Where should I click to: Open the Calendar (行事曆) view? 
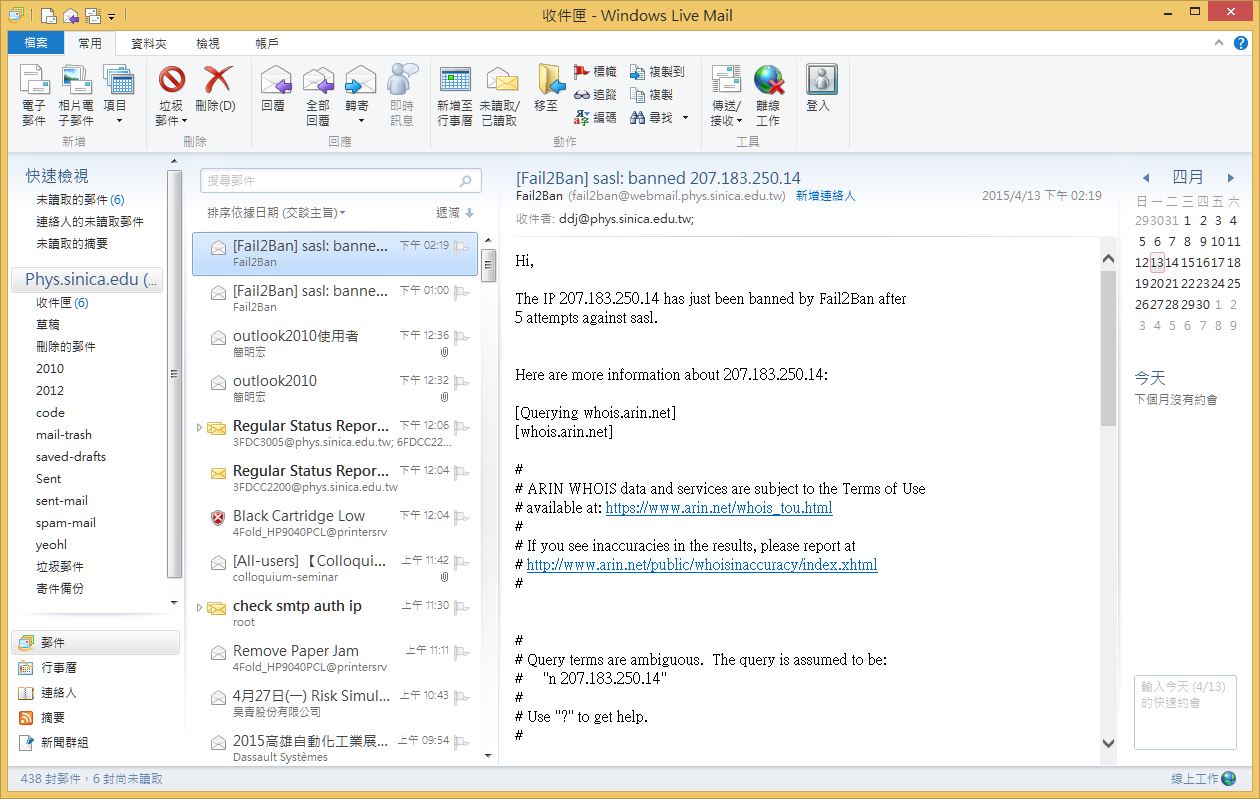click(x=59, y=668)
